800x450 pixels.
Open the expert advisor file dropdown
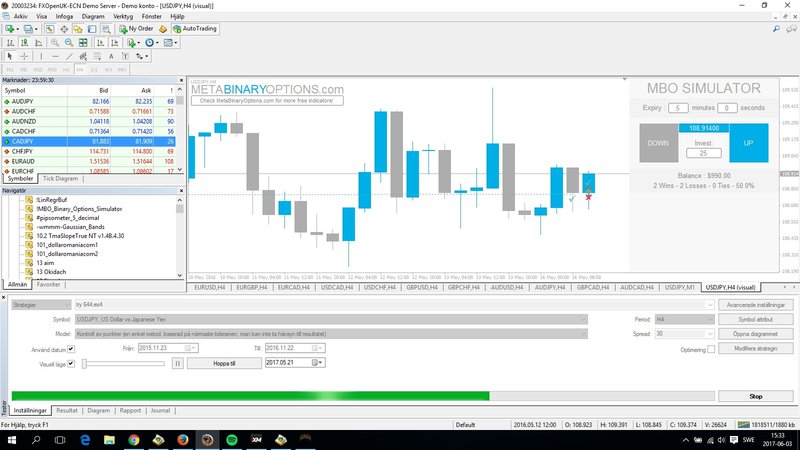394,305
